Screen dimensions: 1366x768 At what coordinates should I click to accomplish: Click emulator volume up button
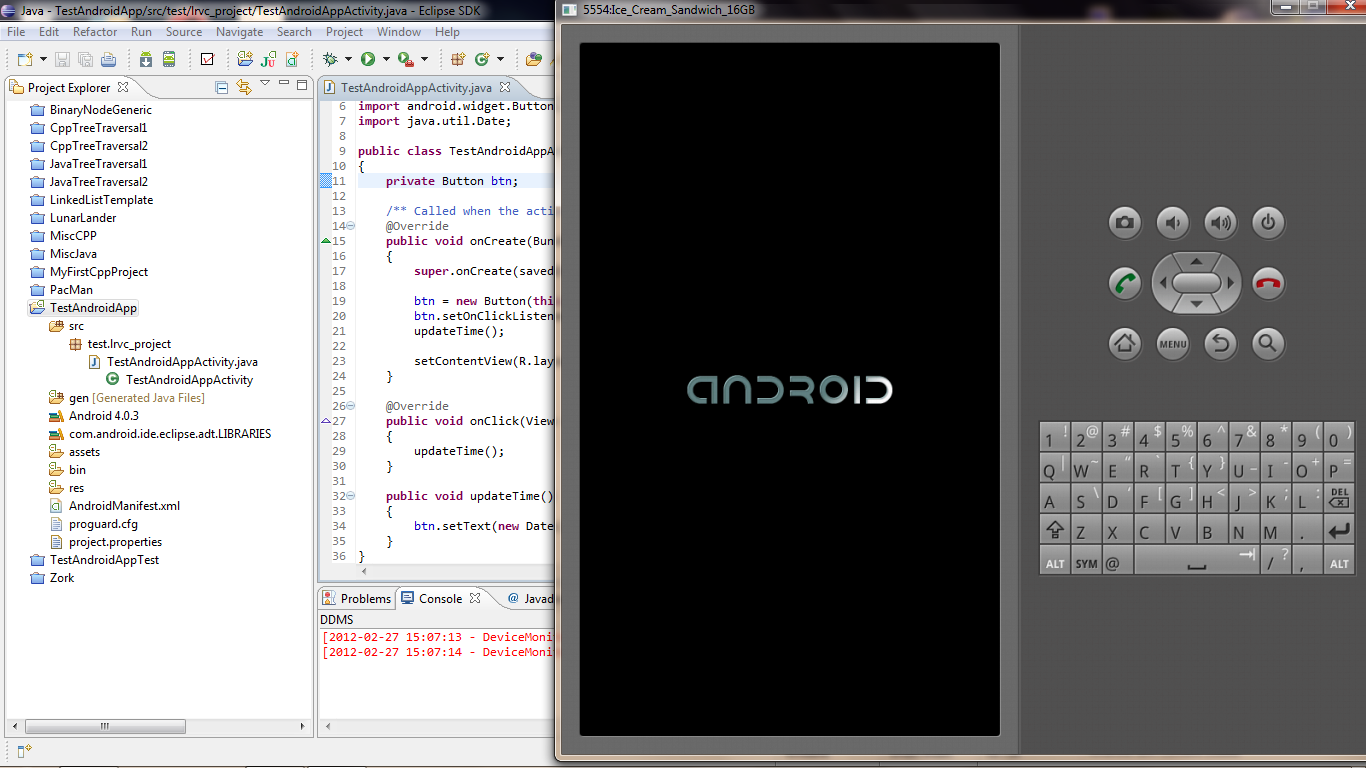pos(1220,222)
